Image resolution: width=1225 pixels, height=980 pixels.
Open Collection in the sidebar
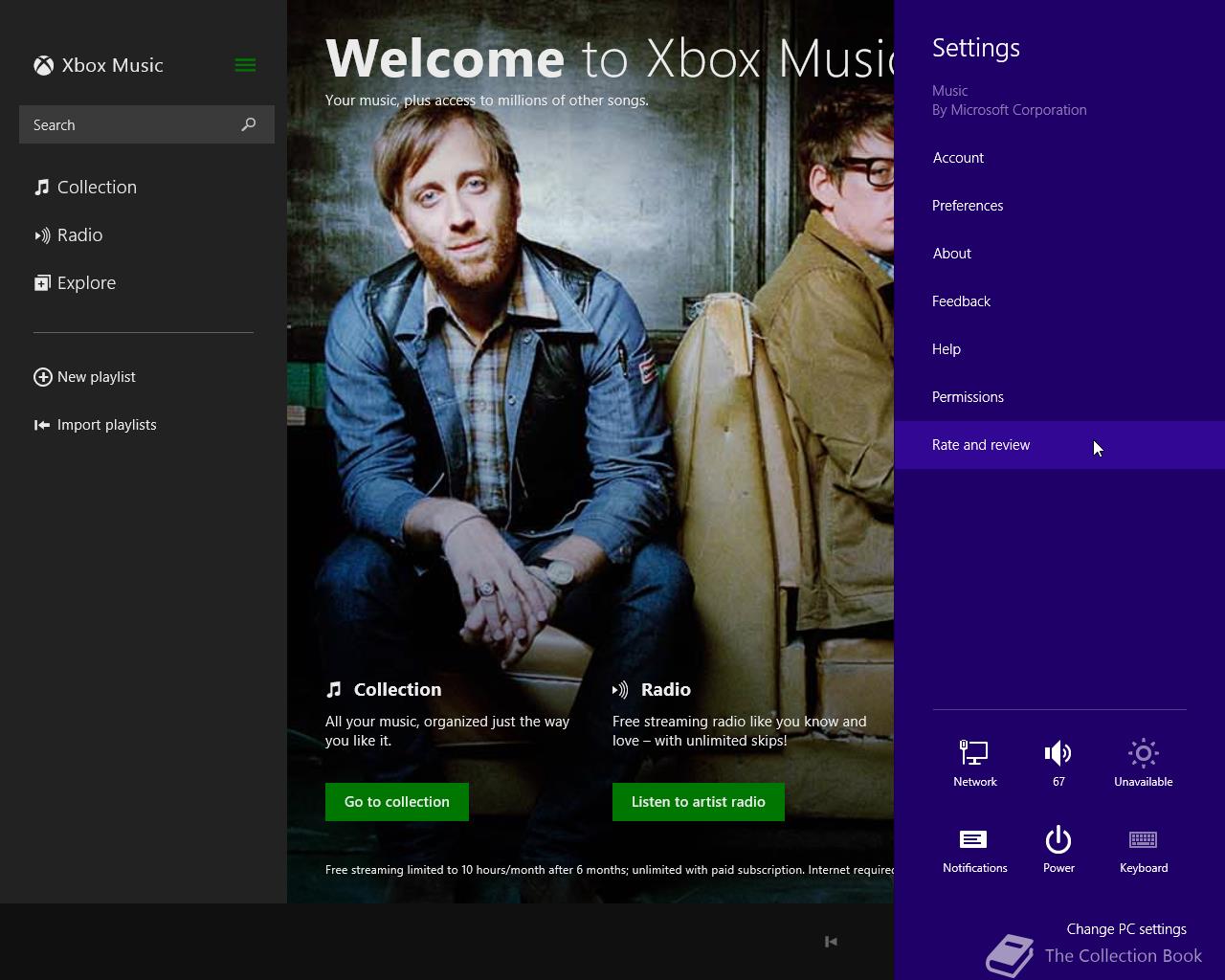(97, 187)
